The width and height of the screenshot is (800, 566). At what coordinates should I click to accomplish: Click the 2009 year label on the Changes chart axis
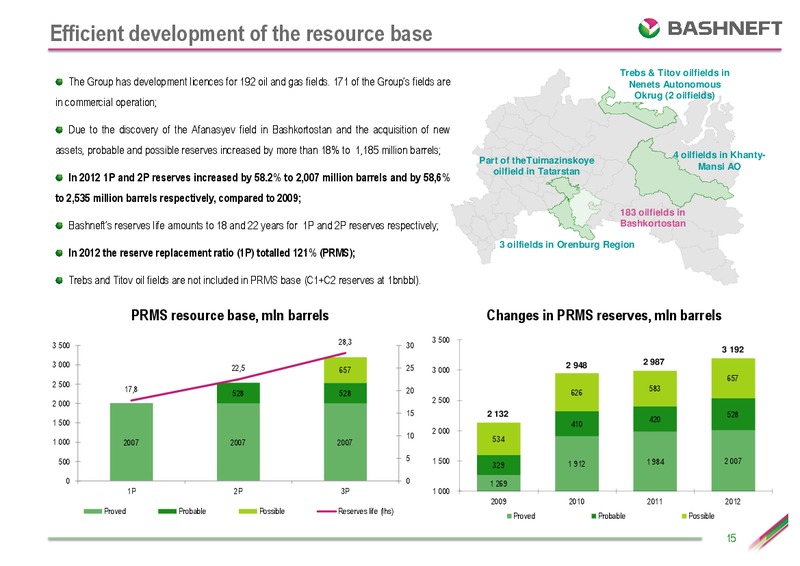[x=498, y=502]
